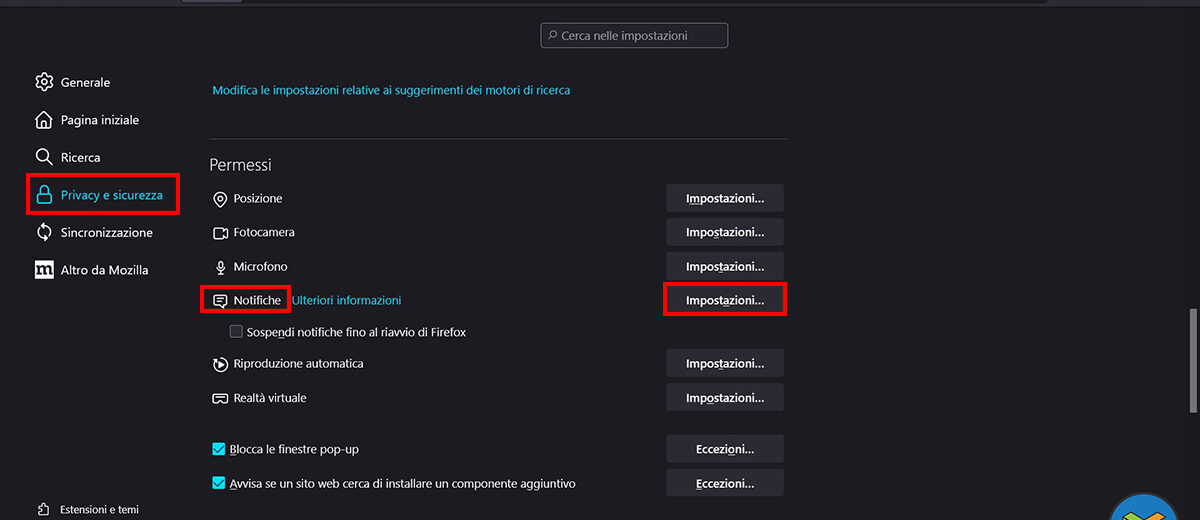
Task: Click the Pagina iniziale home icon
Action: pos(44,120)
